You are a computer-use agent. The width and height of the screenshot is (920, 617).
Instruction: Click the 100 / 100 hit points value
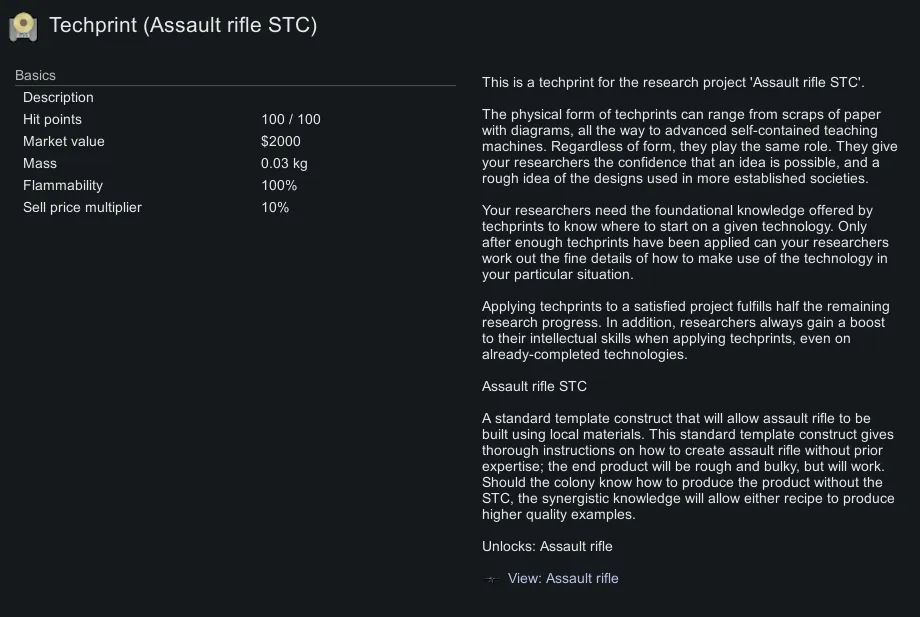tap(291, 119)
